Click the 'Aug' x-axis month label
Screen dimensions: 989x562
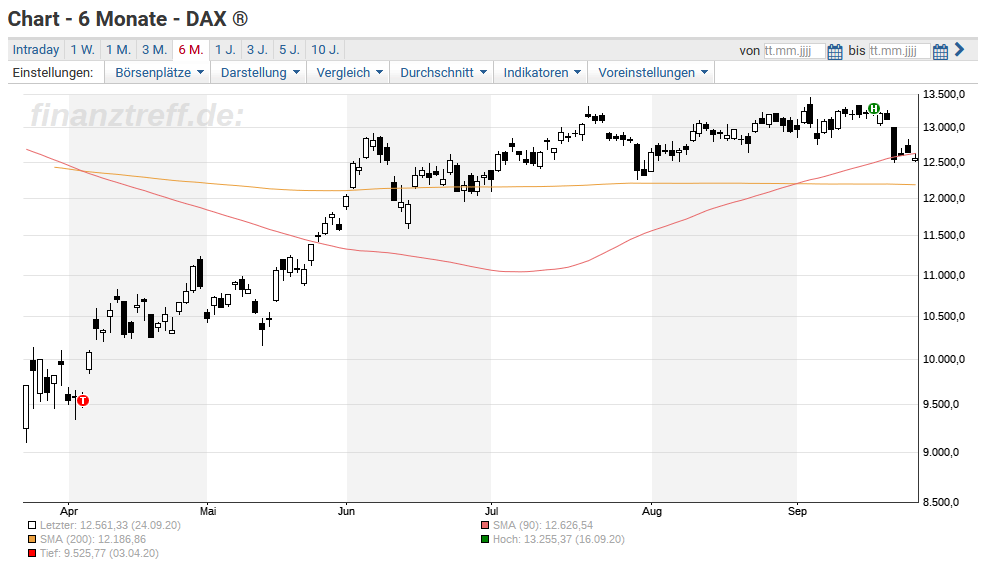tap(652, 512)
